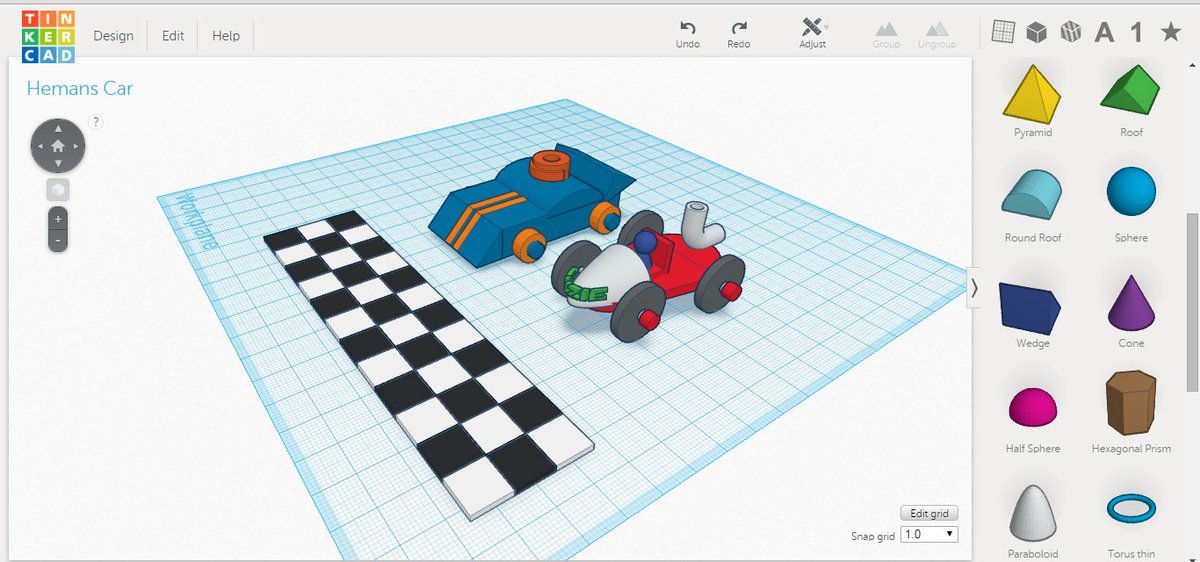
Task: Rotate view left with the orbit arrow
Action: pos(39,147)
